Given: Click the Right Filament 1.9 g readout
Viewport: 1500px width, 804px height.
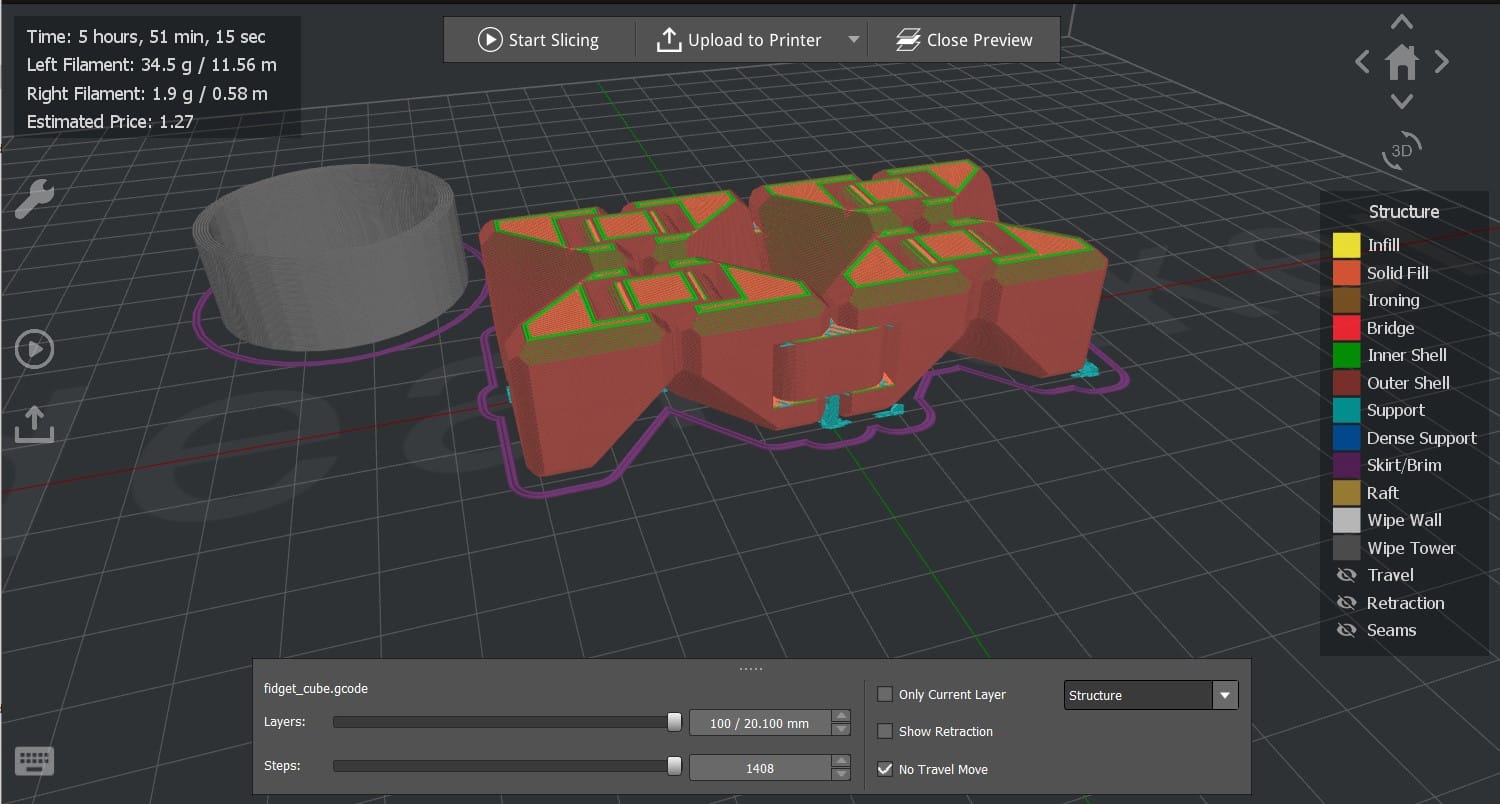Looking at the screenshot, I should click(147, 93).
